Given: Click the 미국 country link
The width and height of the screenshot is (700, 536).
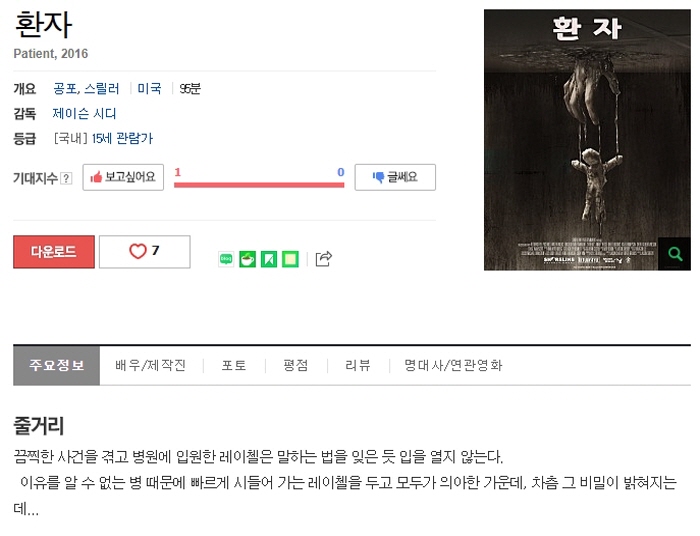Looking at the screenshot, I should [x=149, y=88].
